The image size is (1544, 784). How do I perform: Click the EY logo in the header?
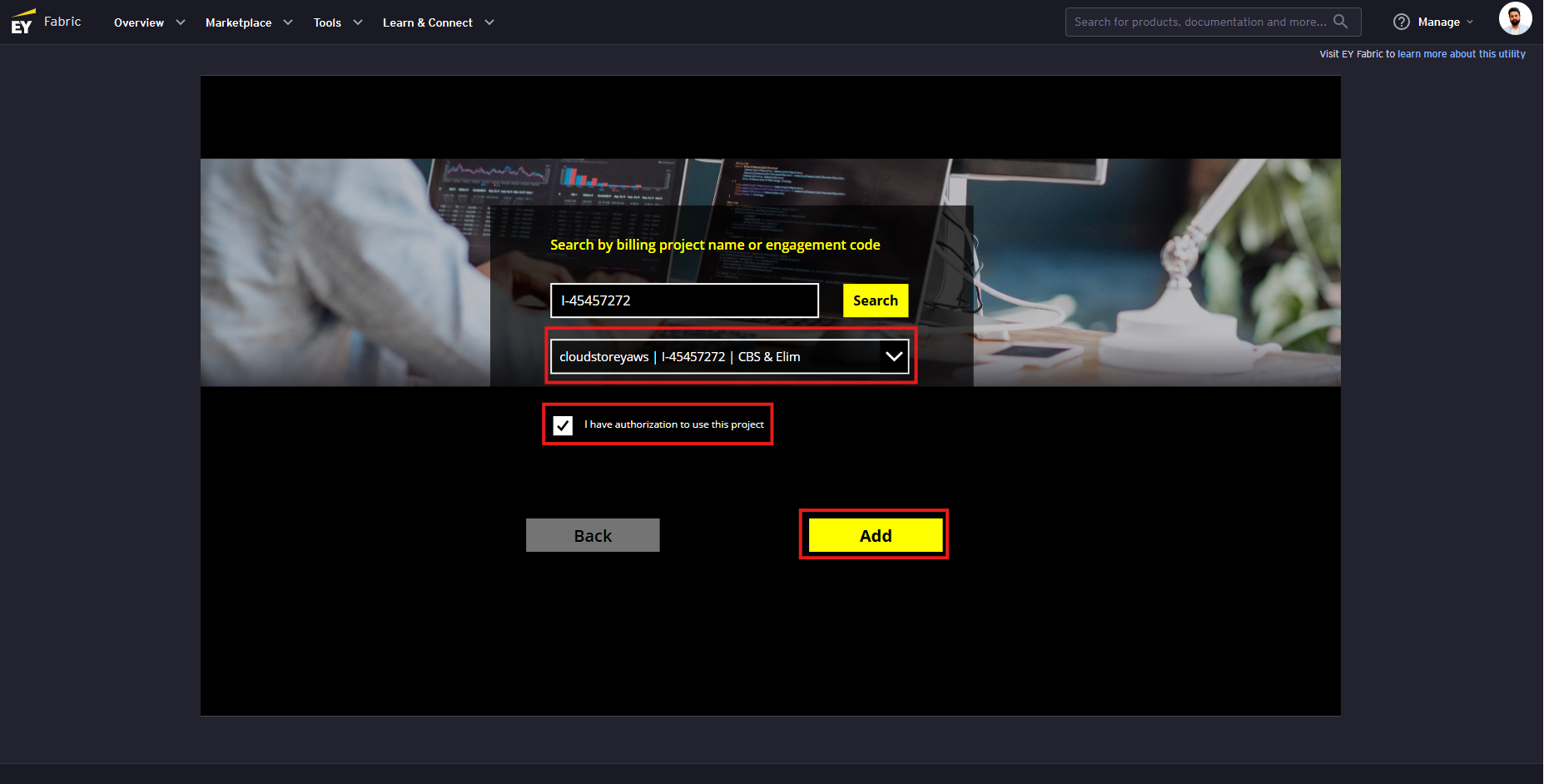22,22
